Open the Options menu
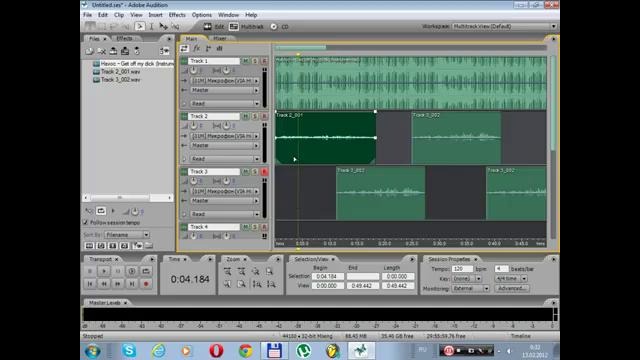Screen dimensions: 640x360 click(202, 15)
